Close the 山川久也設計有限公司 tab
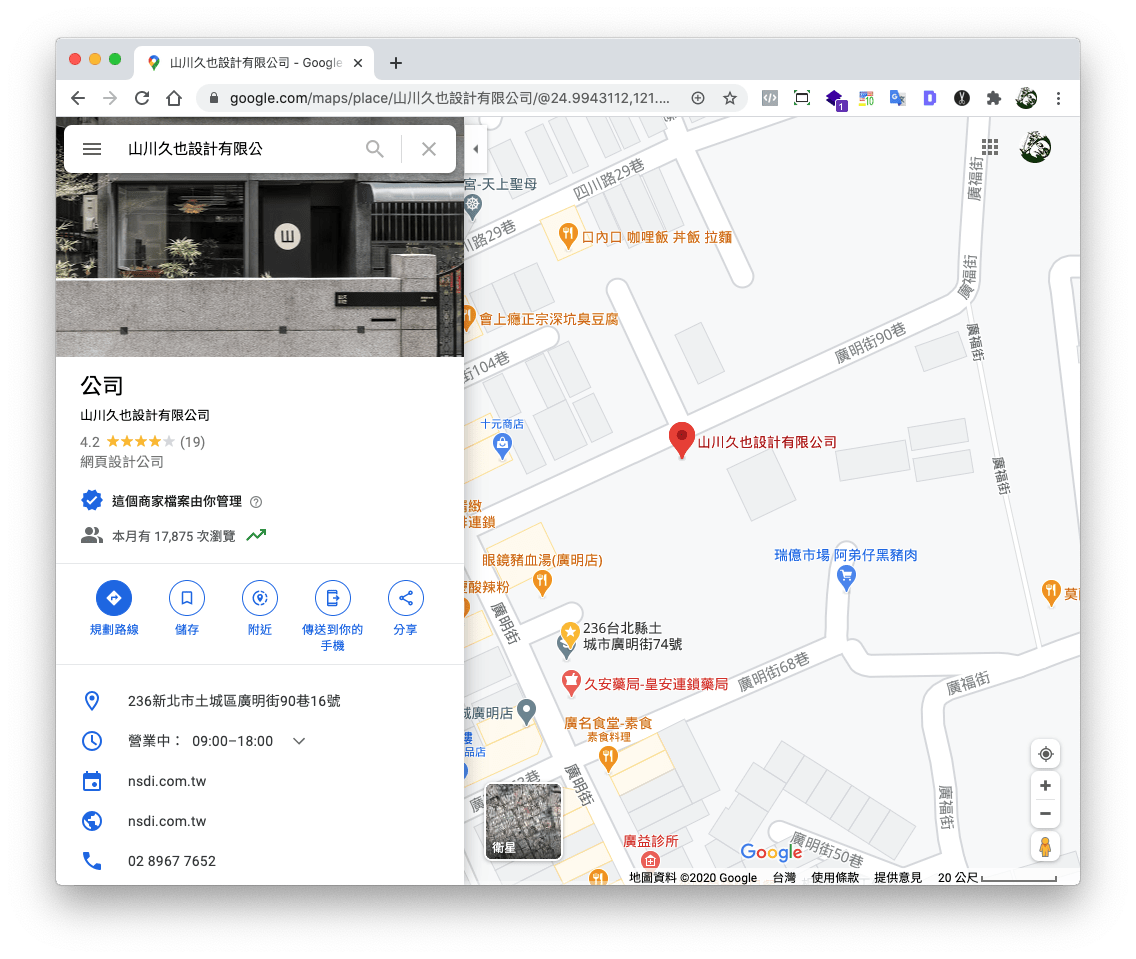The height and width of the screenshot is (959, 1136). pos(358,63)
